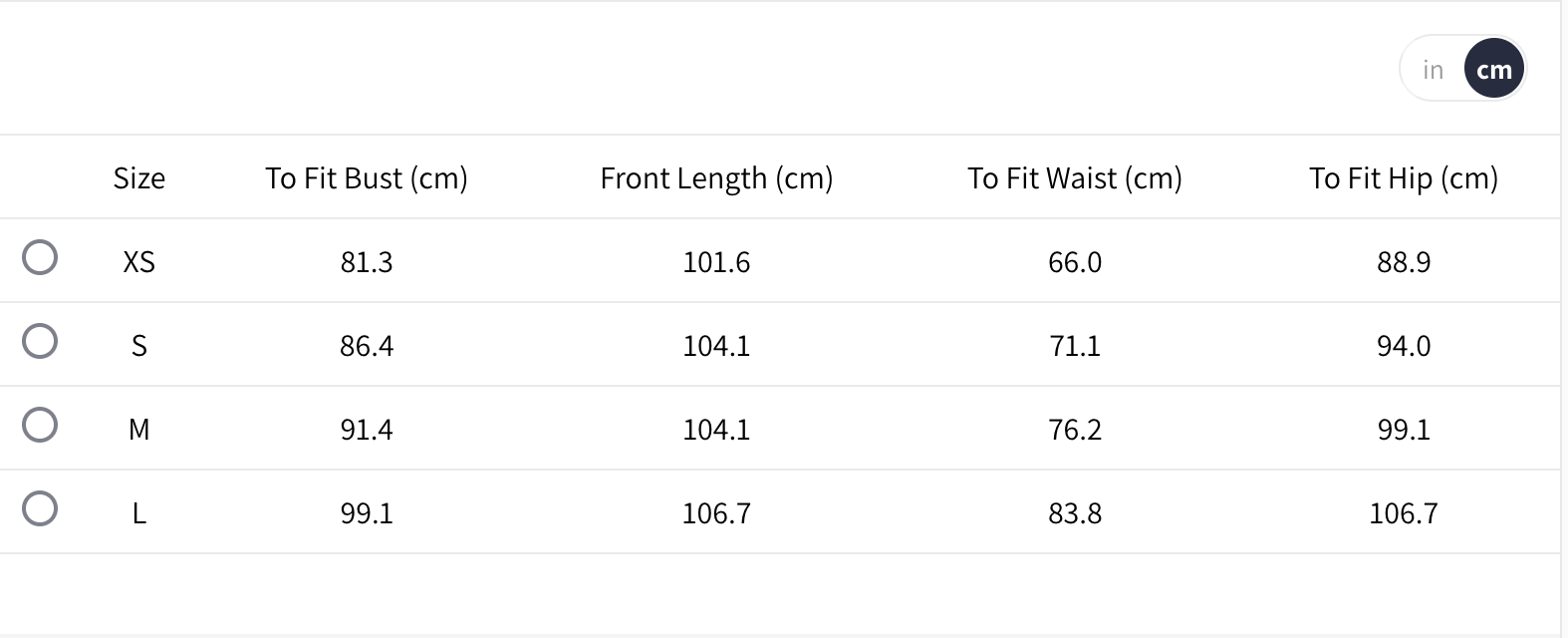Click the XS size label
The height and width of the screenshot is (638, 1568).
139,262
